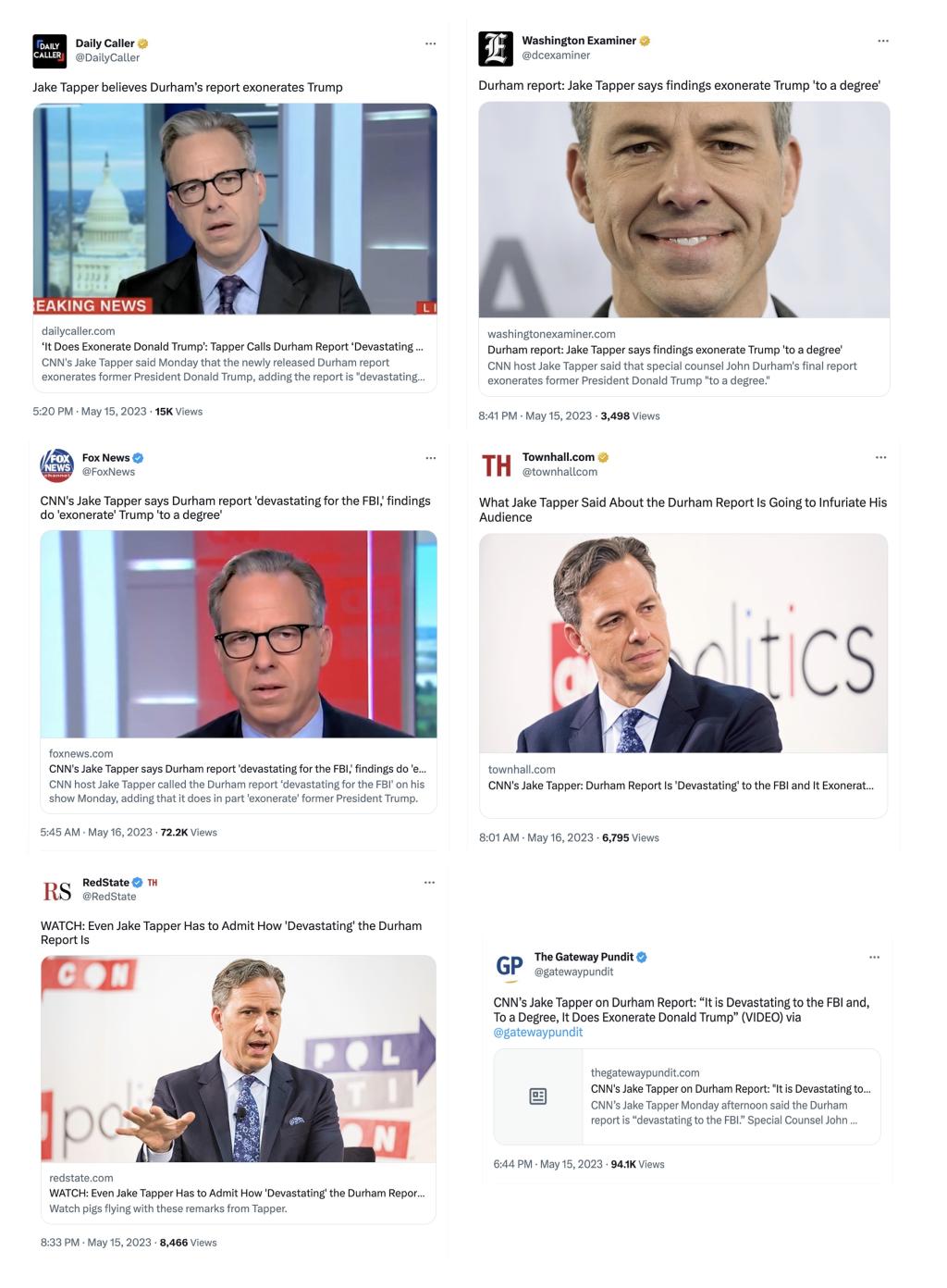
Task: Open more options menu on Daily Caller tweet
Action: 430,43
